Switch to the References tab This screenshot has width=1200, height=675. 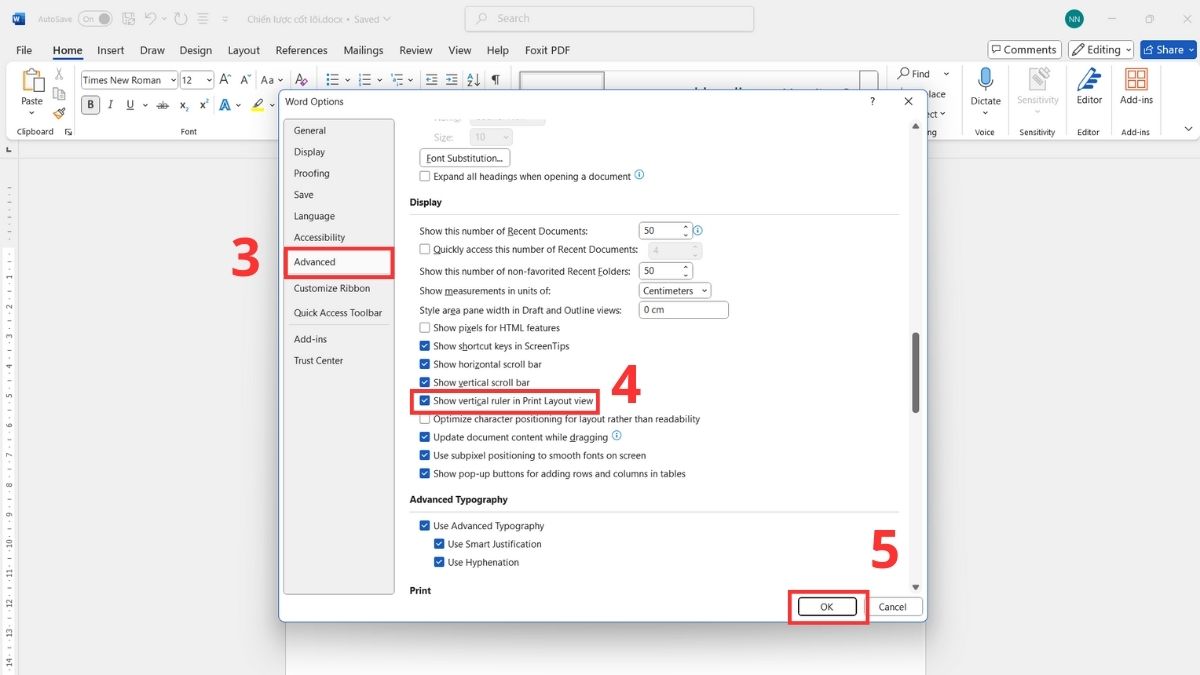coord(301,50)
